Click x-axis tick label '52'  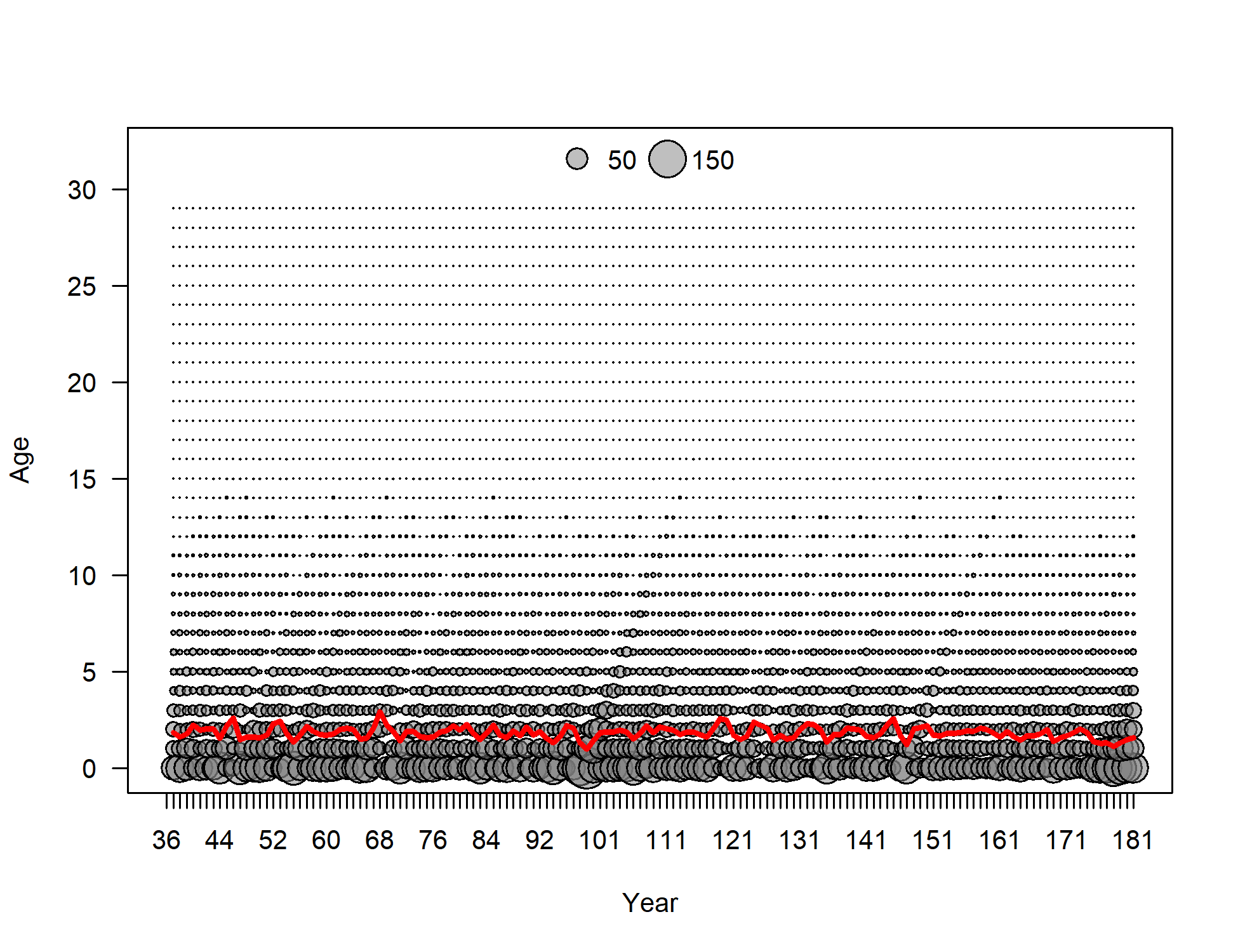tap(273, 840)
